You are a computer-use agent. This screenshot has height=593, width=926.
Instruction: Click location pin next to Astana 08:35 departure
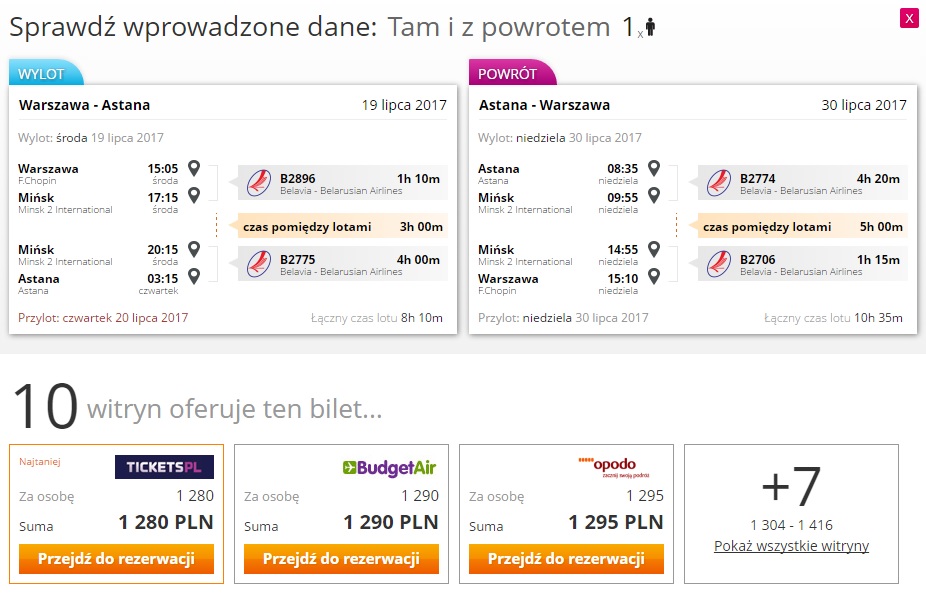[654, 168]
